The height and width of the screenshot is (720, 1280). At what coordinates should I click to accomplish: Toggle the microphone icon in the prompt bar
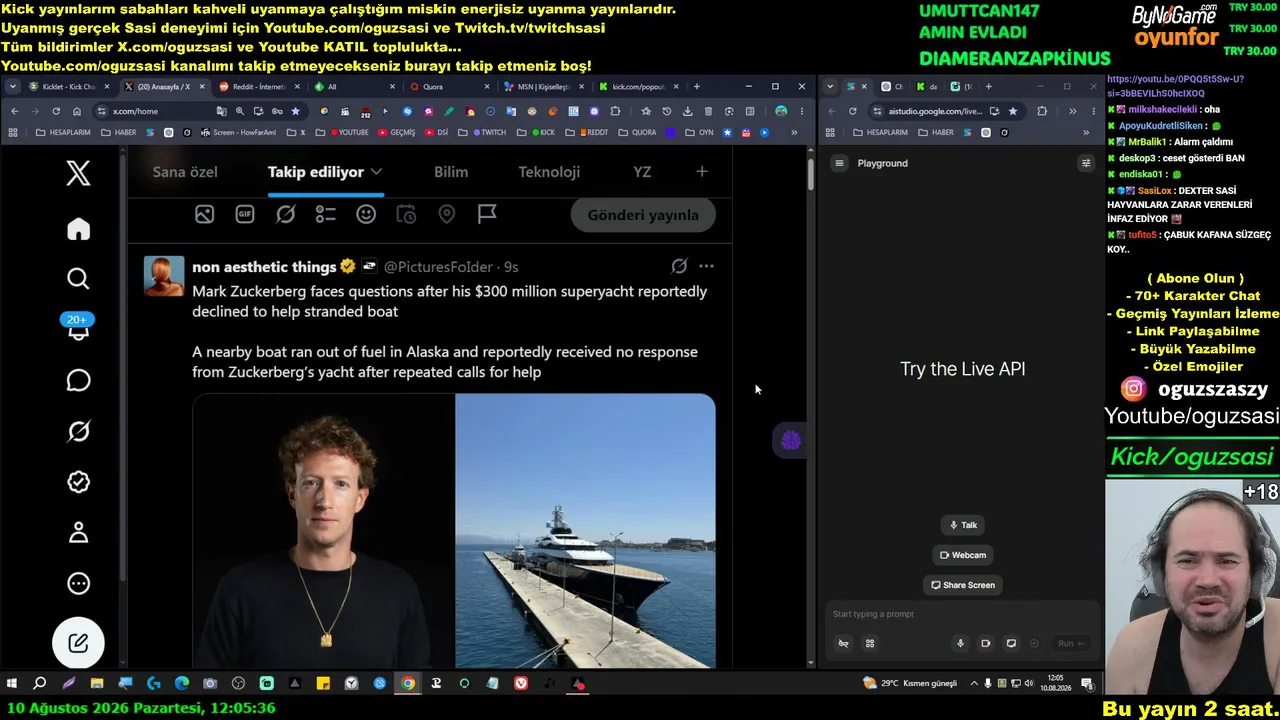coord(960,644)
